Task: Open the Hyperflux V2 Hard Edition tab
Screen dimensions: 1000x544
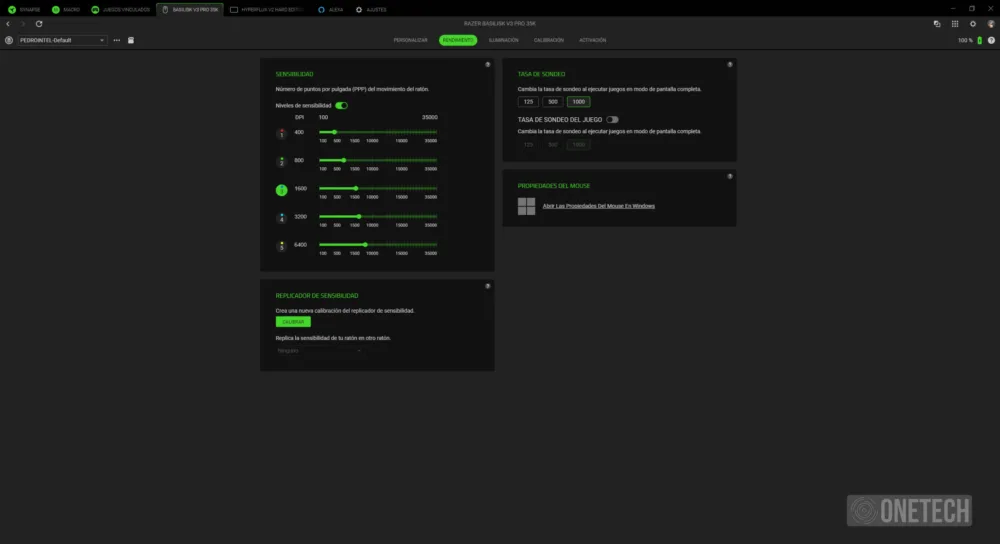Action: click(x=267, y=10)
